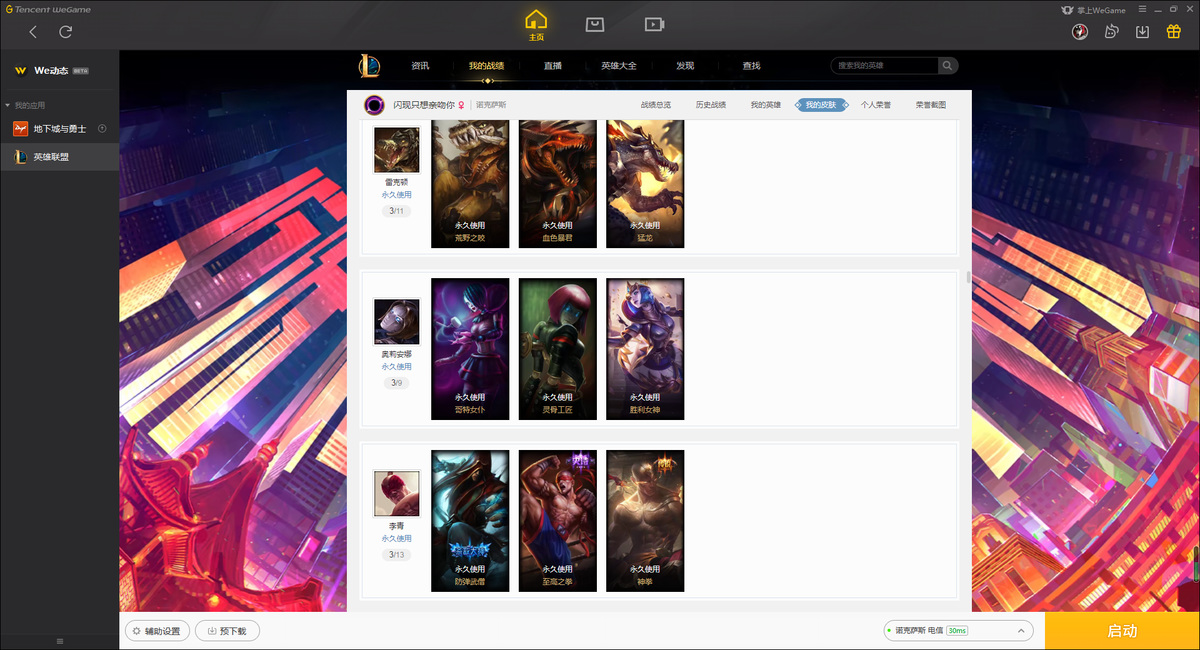
Task: Focus the 搜索我的英雄 search field
Action: (x=884, y=66)
